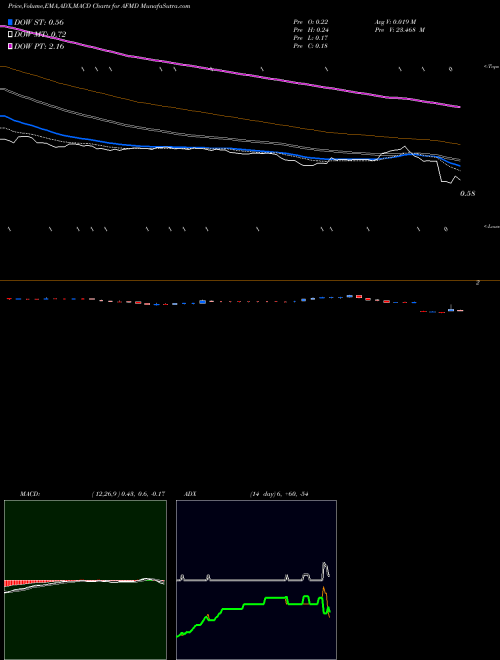The height and width of the screenshot is (660, 500).
Task: Click the 'Pre L: 0.17' low value
Action: coord(311,38)
